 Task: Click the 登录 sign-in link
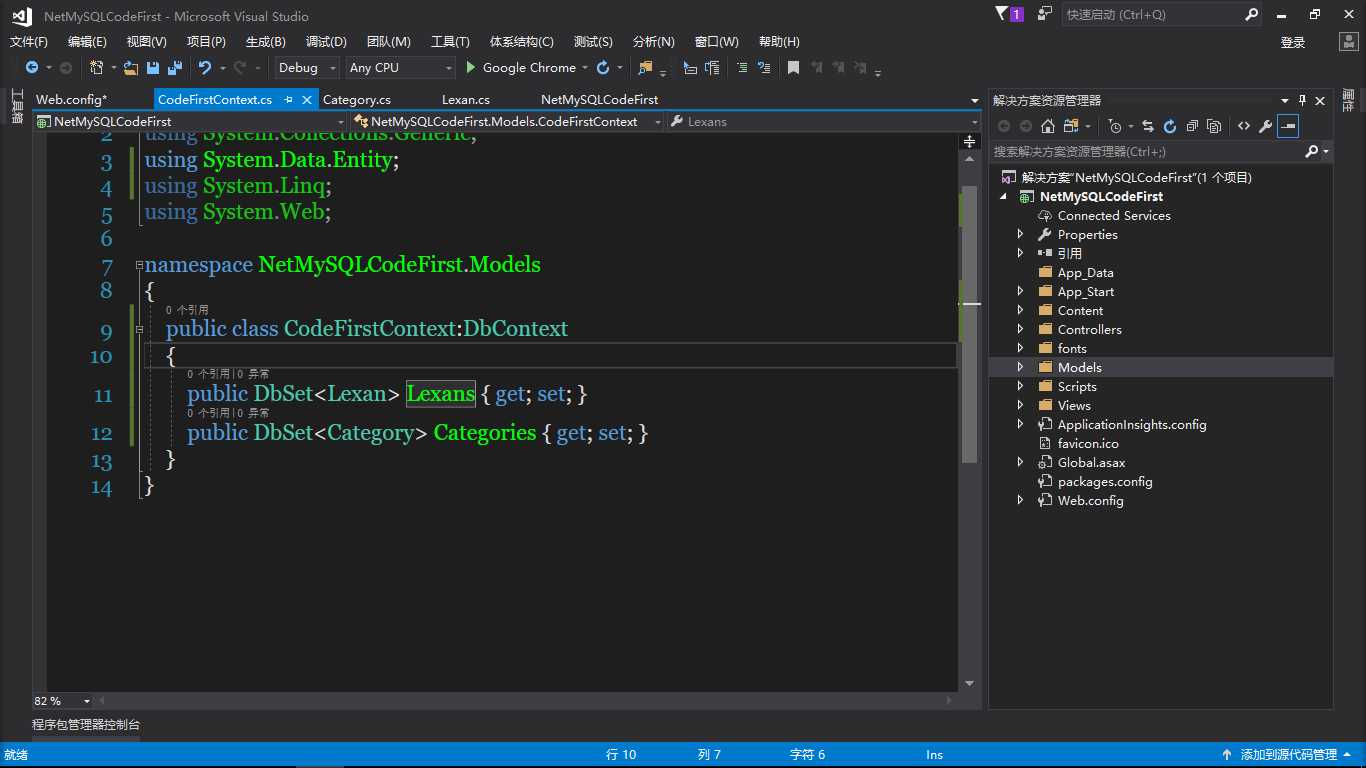coord(1293,42)
